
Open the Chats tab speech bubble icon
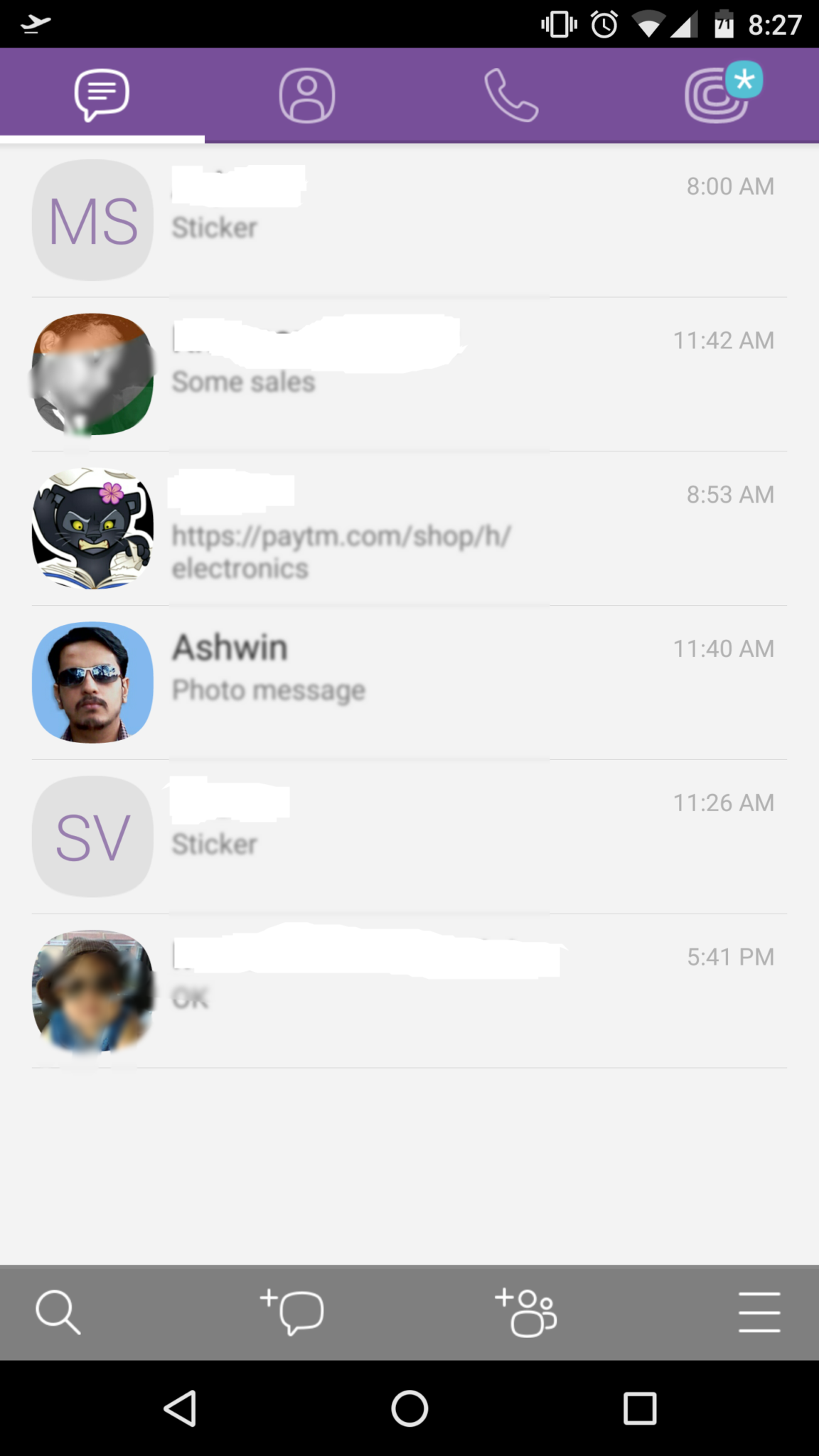[102, 95]
